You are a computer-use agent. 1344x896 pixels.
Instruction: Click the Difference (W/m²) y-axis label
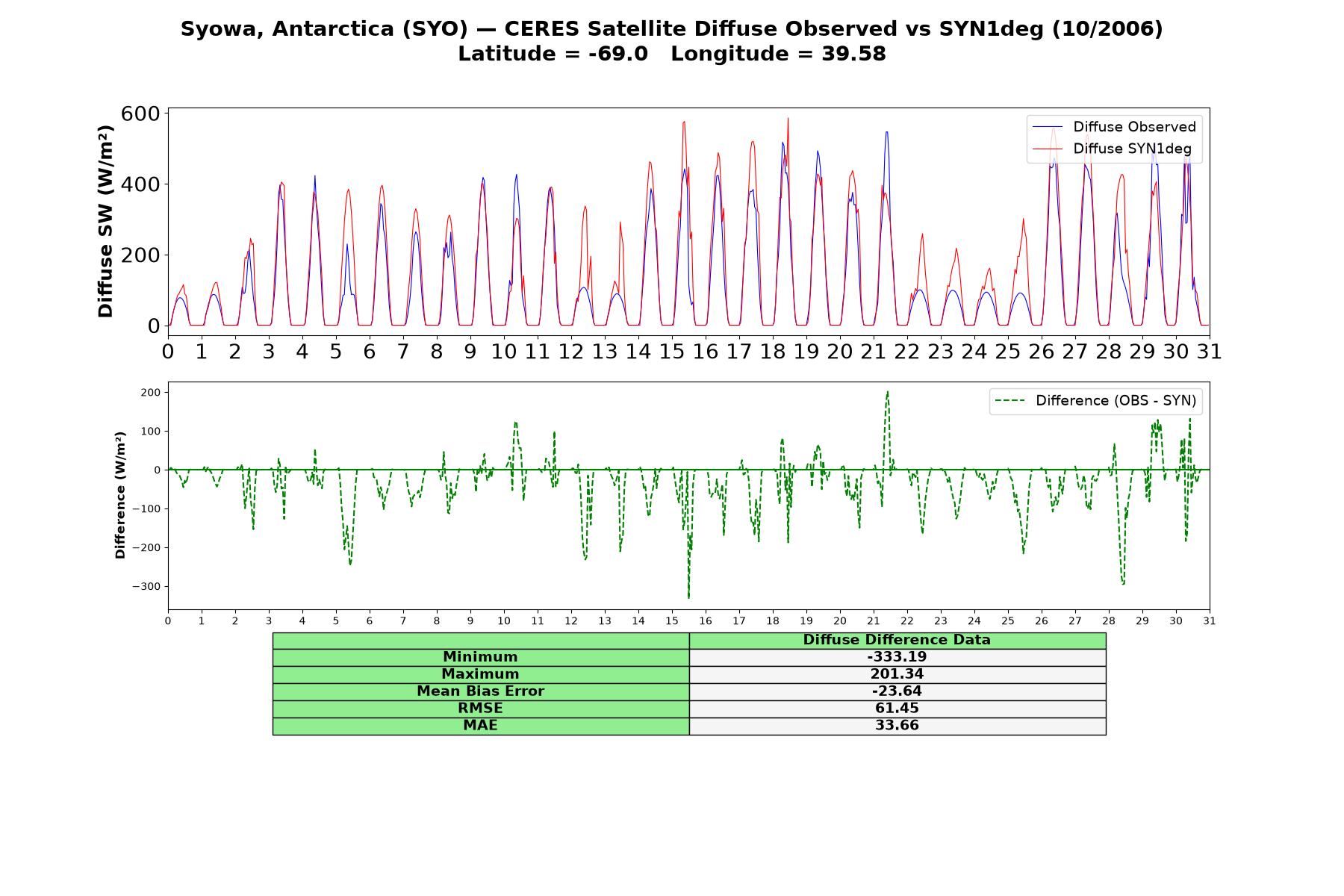(120, 495)
